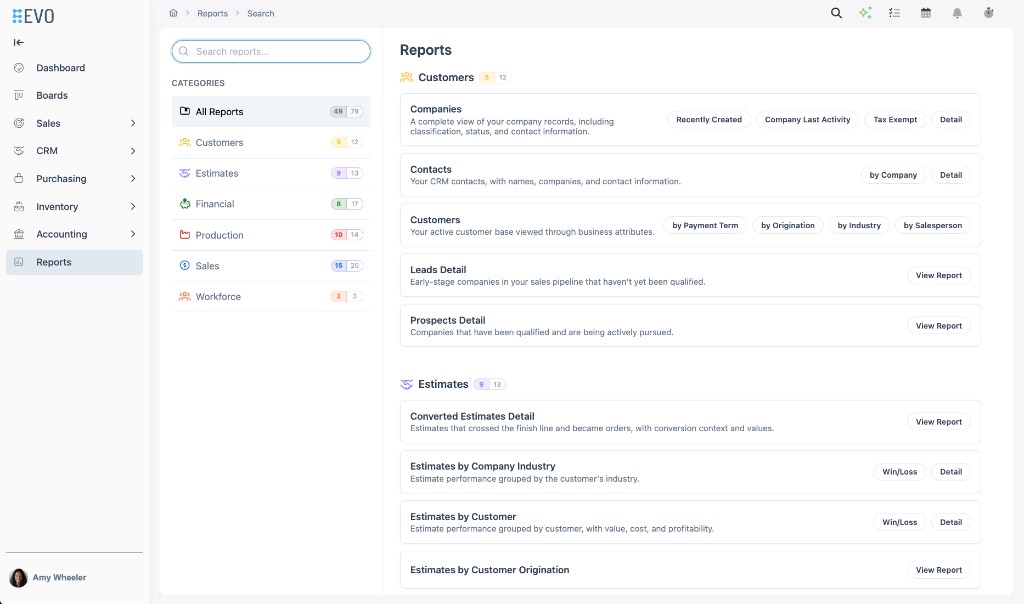
Task: View Report for Converted Estimates Detail
Action: pyautogui.click(x=938, y=422)
